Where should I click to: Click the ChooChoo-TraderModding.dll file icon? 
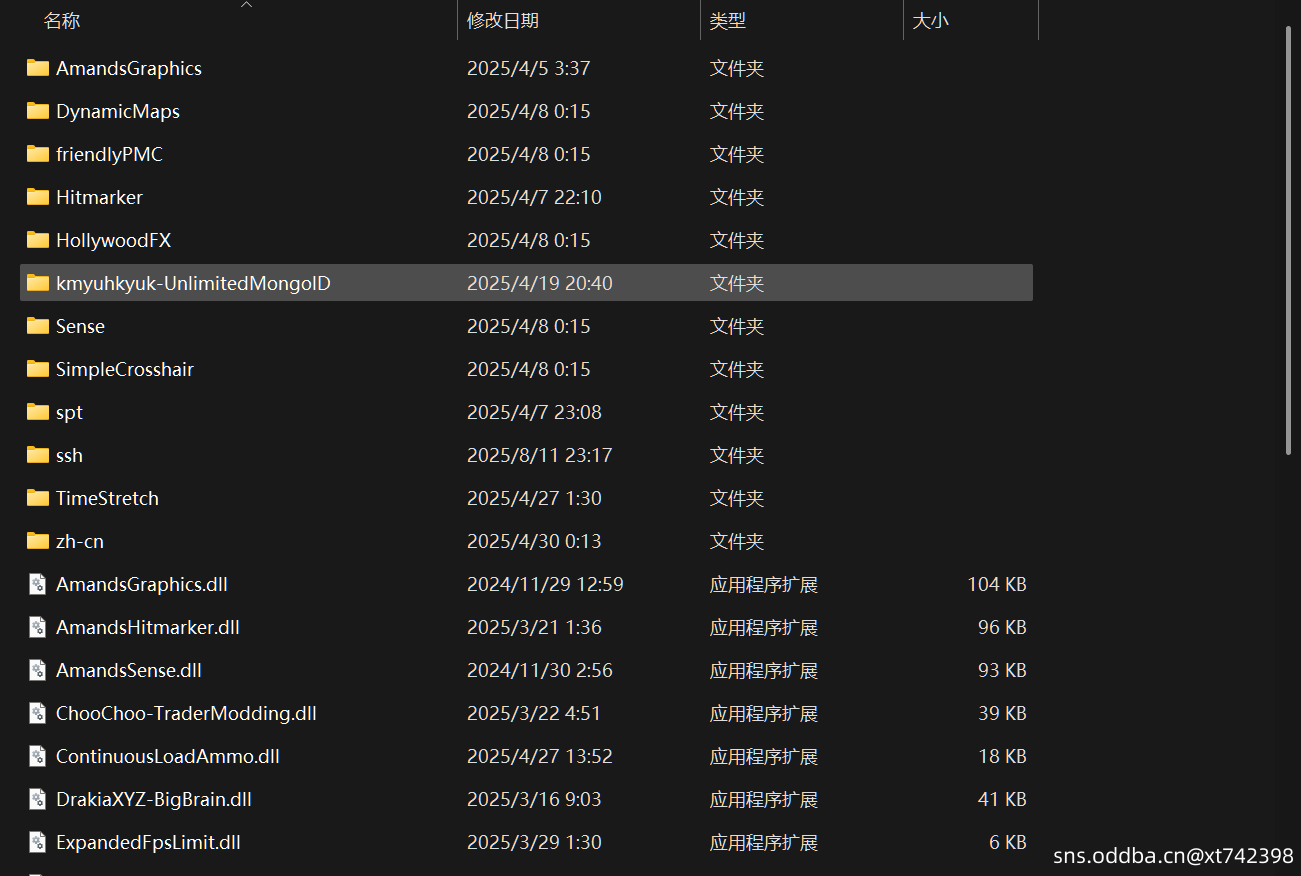[x=38, y=713]
